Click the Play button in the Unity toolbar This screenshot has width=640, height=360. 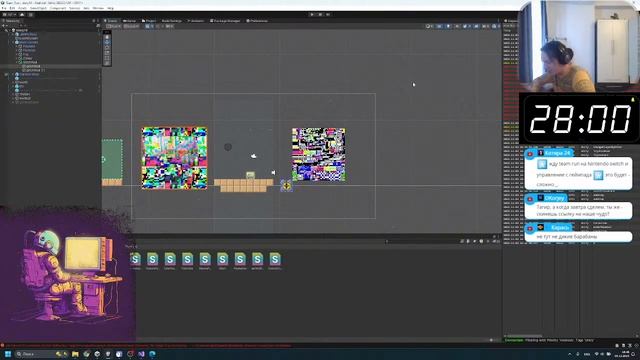click(312, 15)
